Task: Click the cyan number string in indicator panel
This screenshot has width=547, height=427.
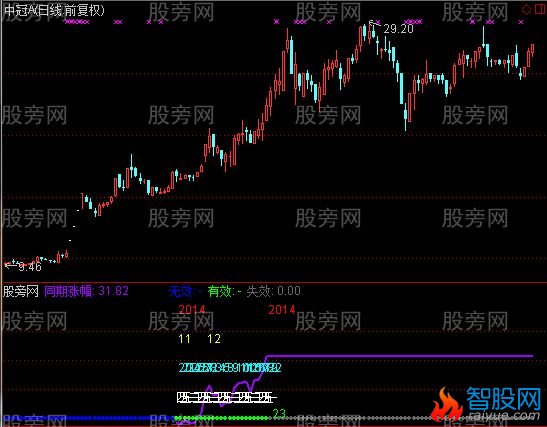Action: pos(230,368)
